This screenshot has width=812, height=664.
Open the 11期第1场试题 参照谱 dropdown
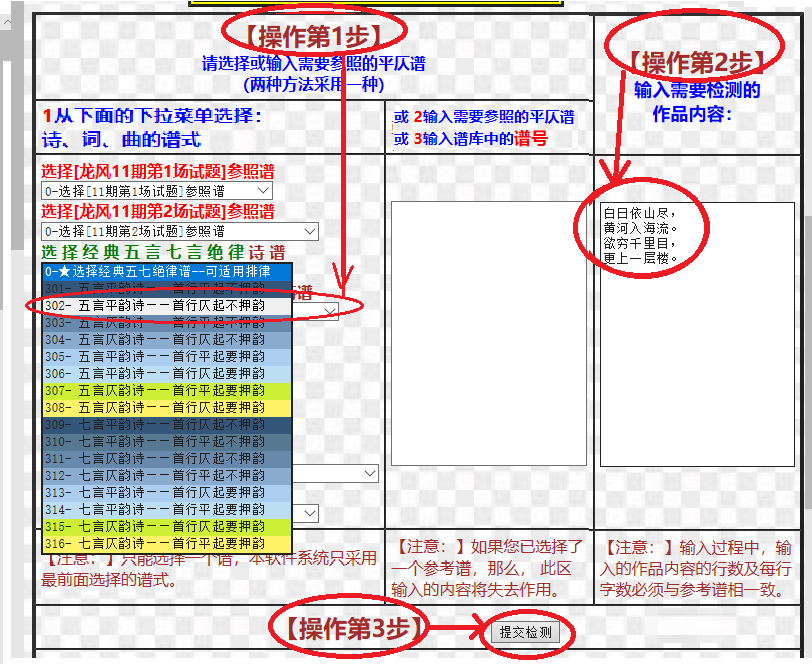point(156,190)
